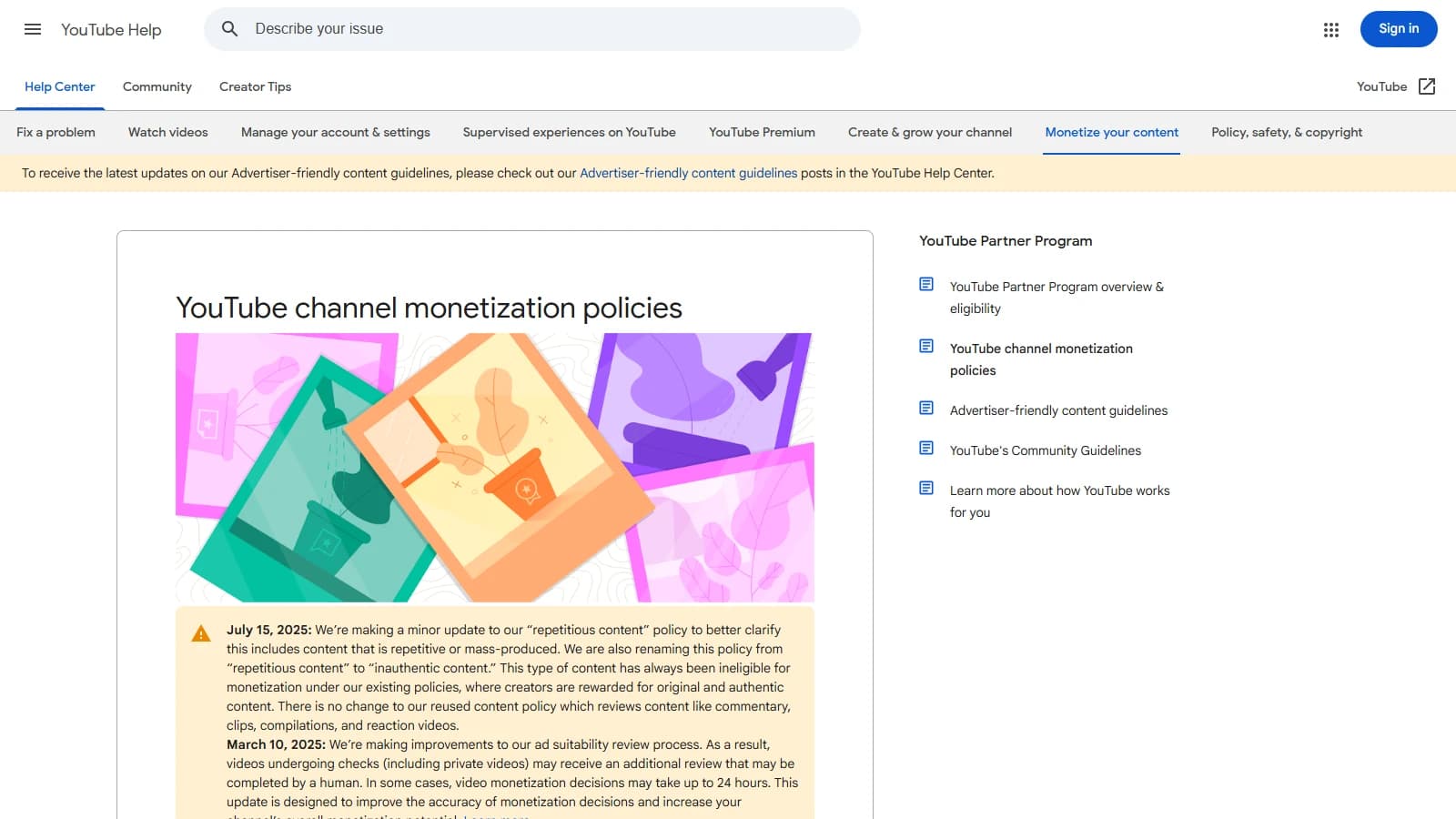This screenshot has height=819, width=1456.
Task: Click the YouTube external link icon
Action: click(1427, 86)
